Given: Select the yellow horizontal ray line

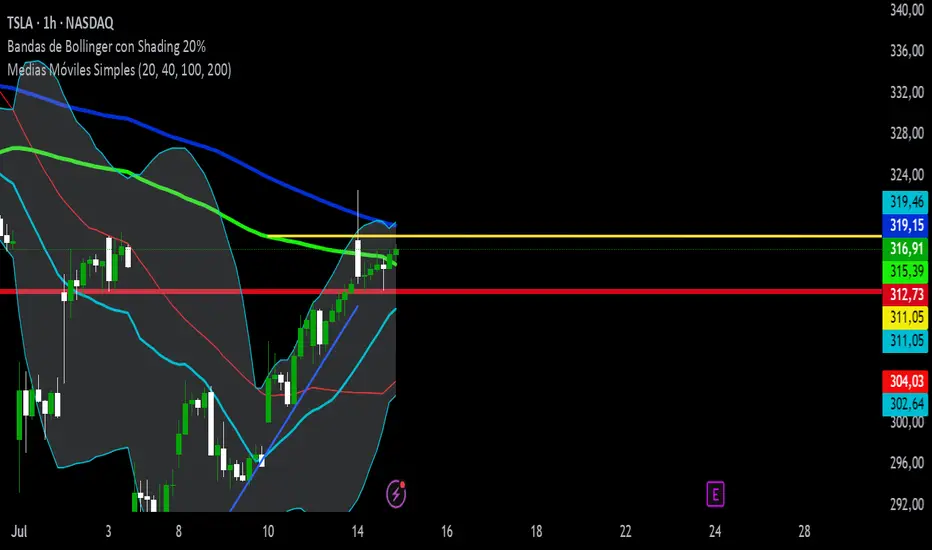Looking at the screenshot, I should tap(574, 236).
